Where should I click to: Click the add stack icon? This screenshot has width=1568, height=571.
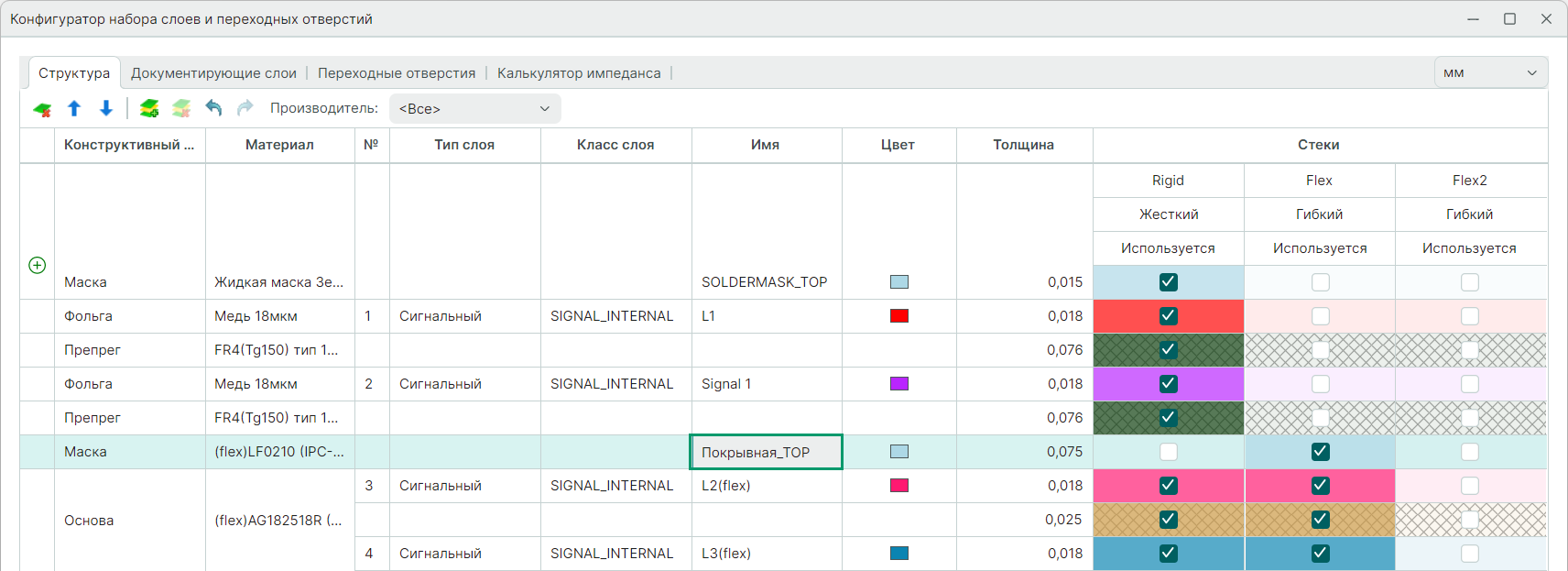pyautogui.click(x=149, y=109)
